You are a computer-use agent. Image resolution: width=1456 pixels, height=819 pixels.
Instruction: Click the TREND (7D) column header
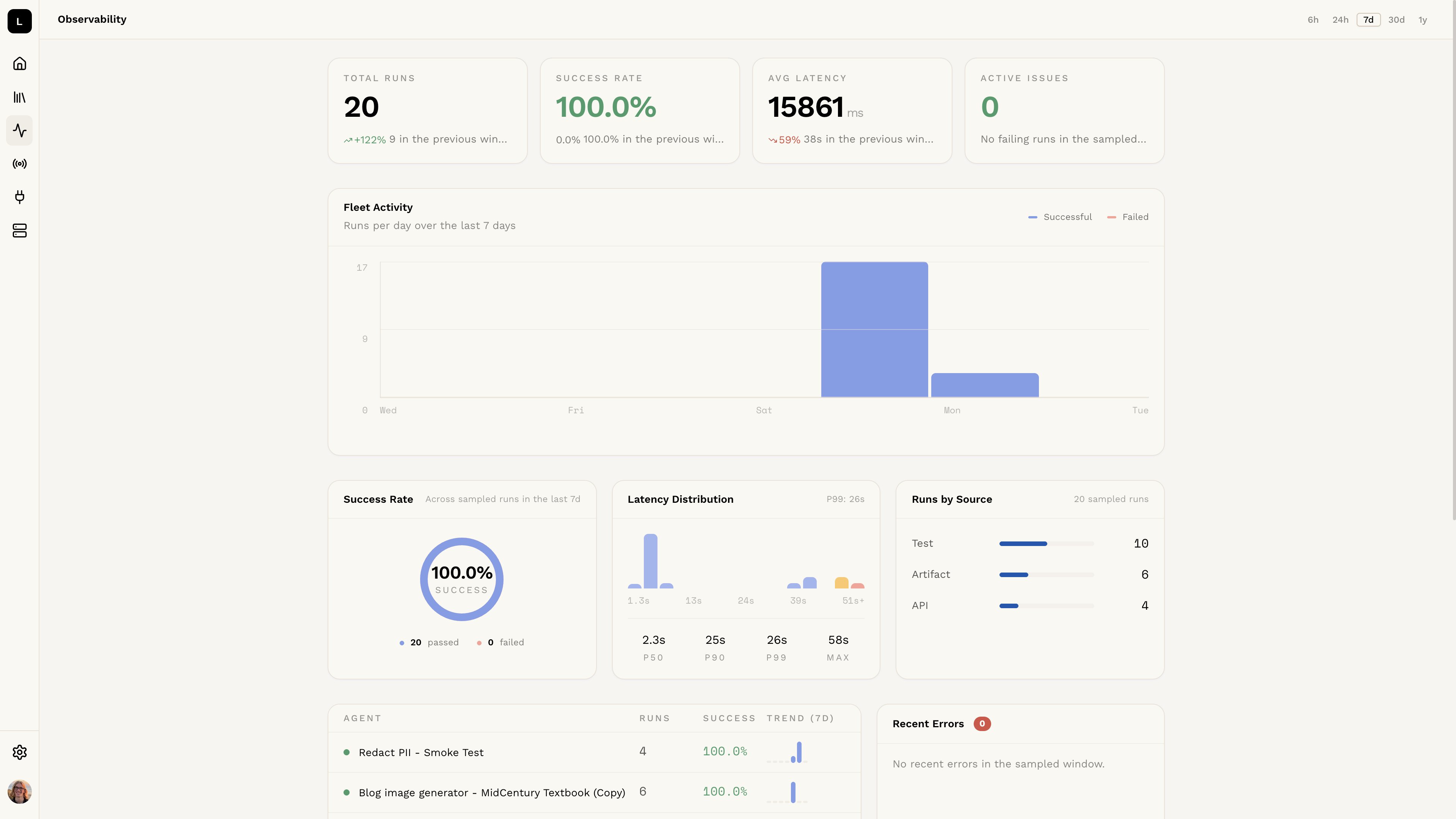pyautogui.click(x=800, y=719)
